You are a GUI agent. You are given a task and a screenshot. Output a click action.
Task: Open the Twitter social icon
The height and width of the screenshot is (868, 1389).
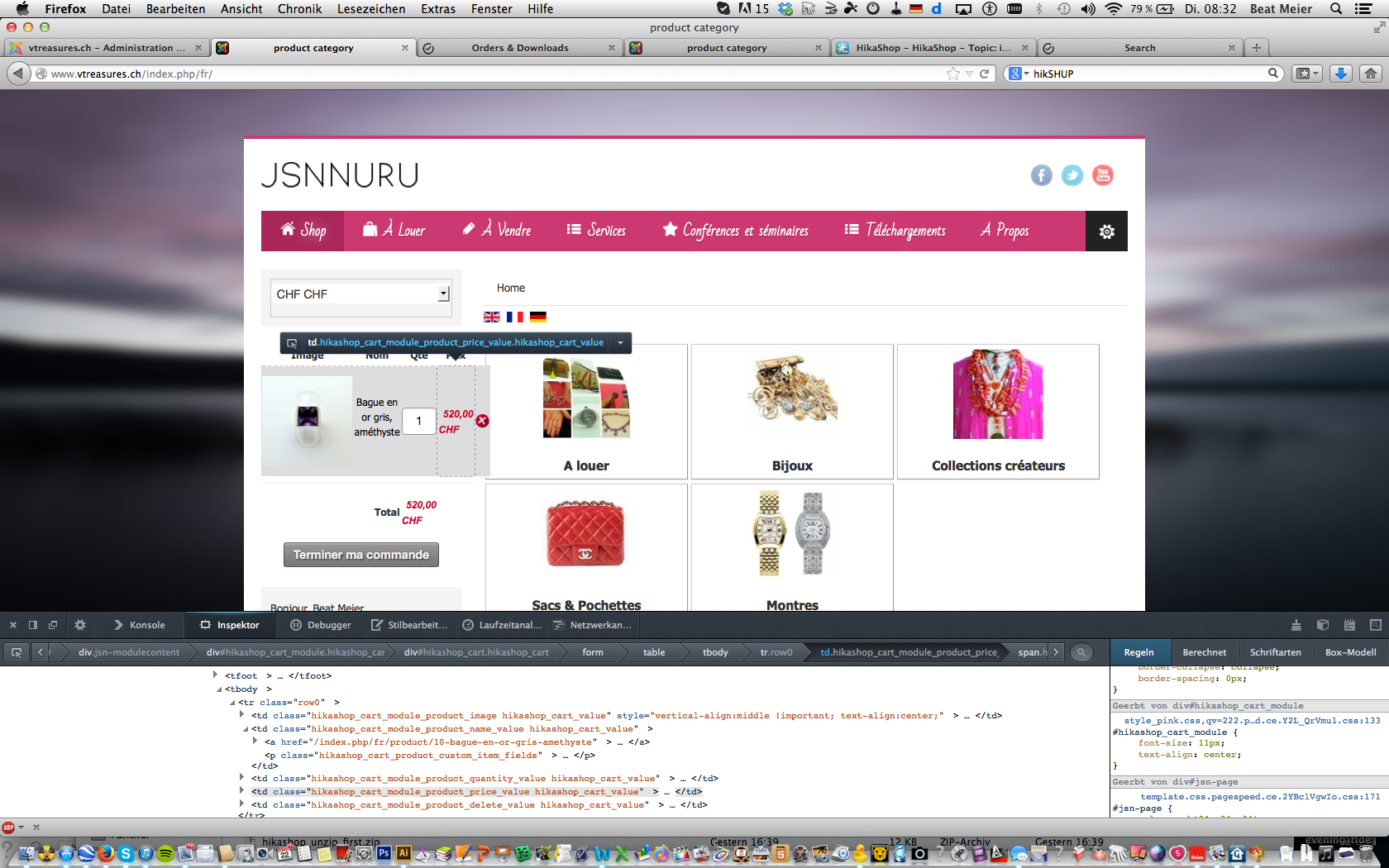pos(1072,175)
